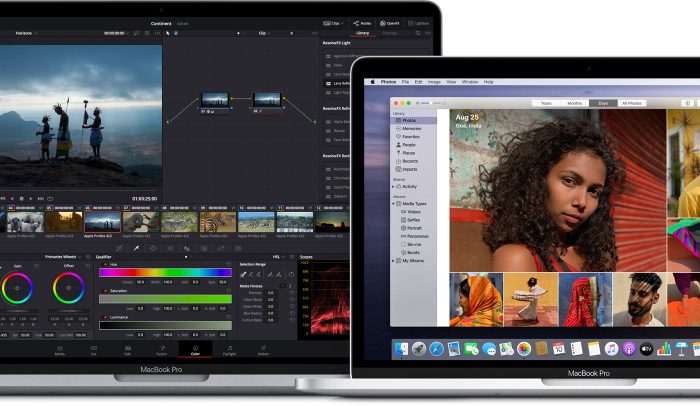Switch to the Fairlight page
700x406 pixels.
point(229,350)
